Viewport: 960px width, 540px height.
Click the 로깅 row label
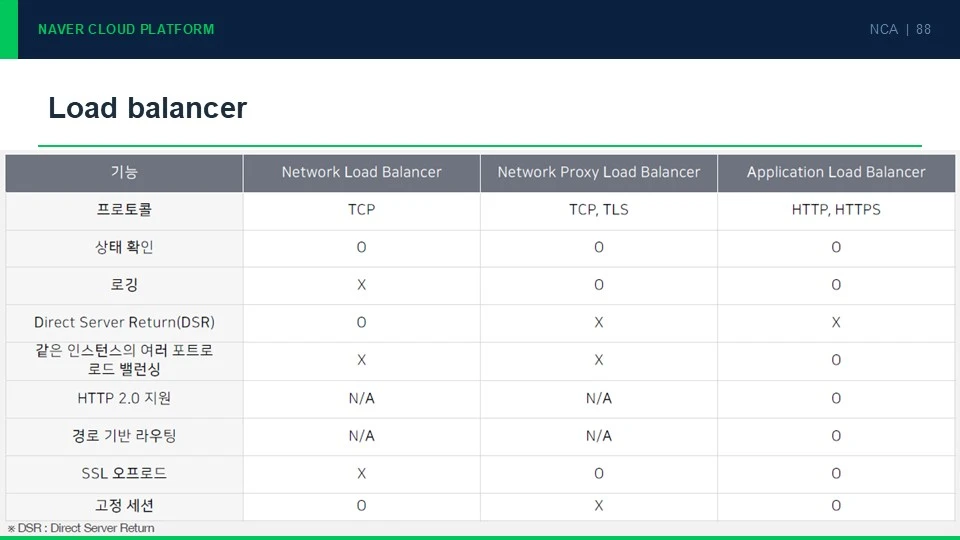(124, 284)
